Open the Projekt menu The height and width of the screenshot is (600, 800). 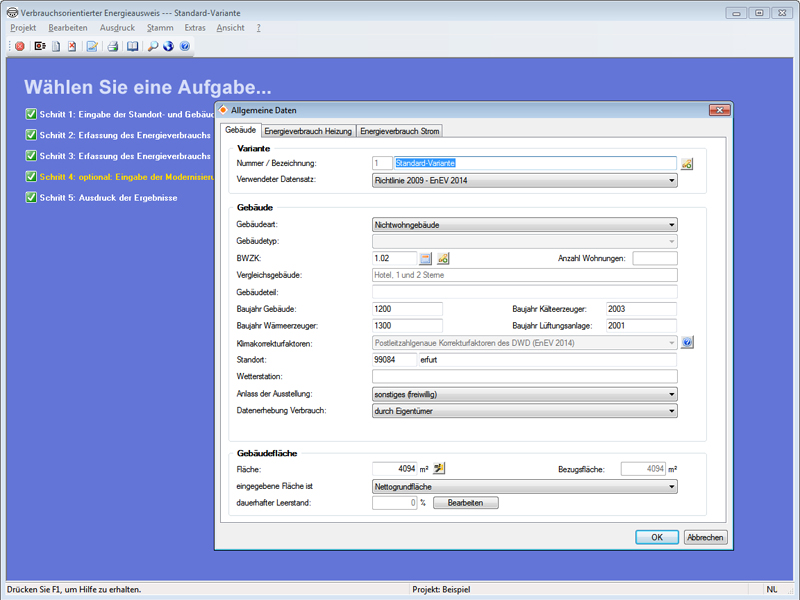(x=23, y=28)
